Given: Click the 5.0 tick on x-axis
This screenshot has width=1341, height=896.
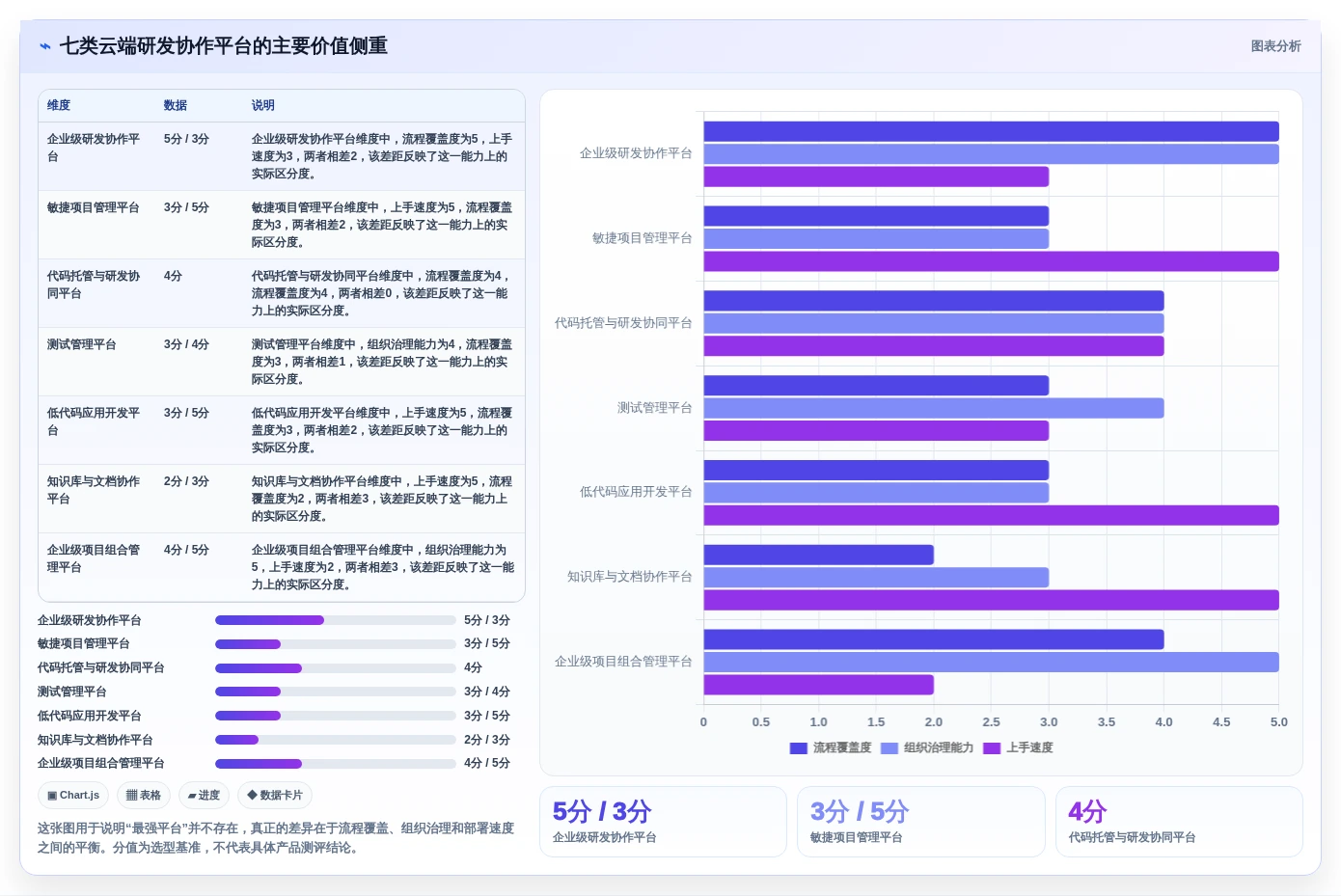Looking at the screenshot, I should pyautogui.click(x=1279, y=722).
